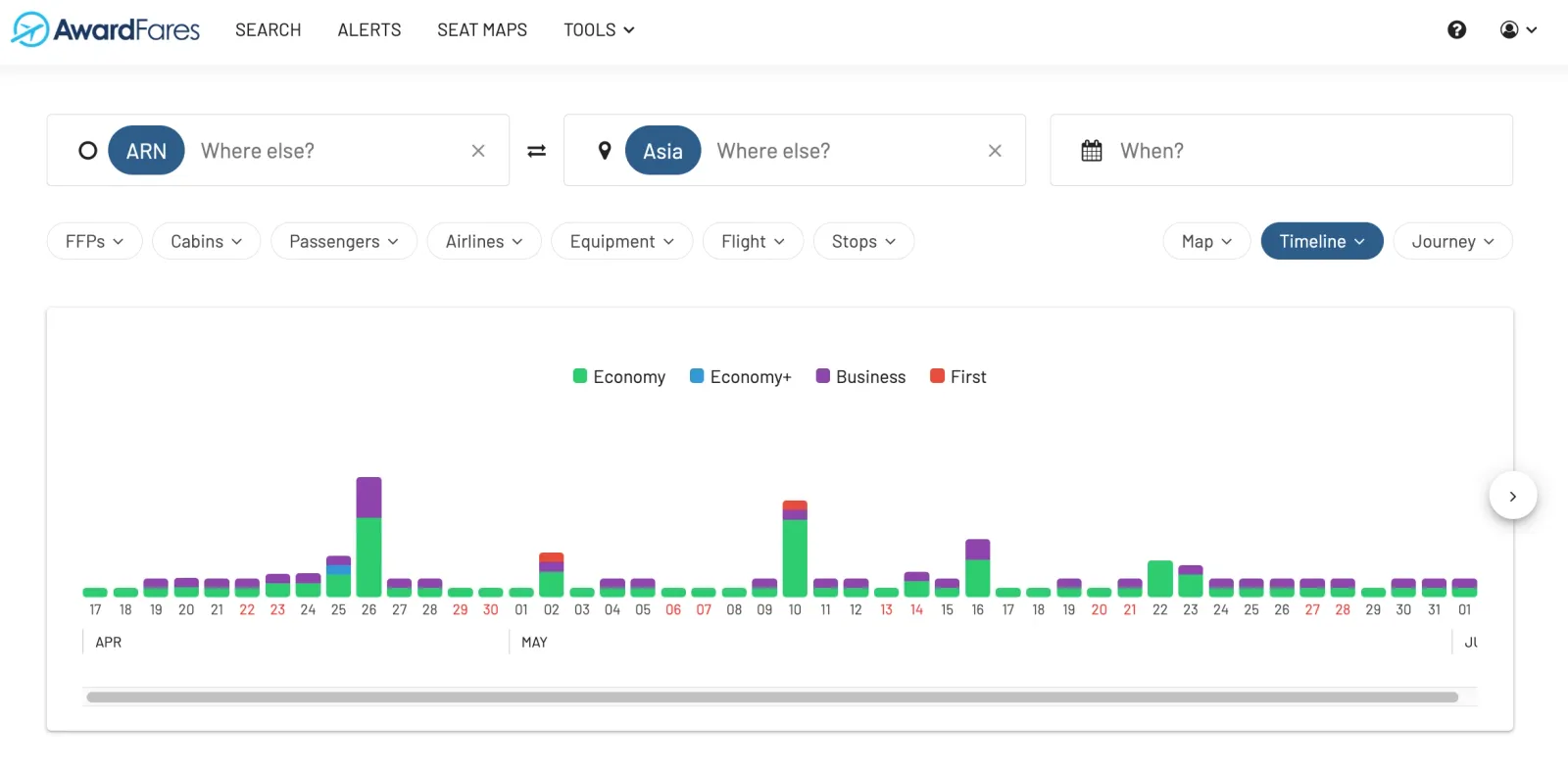
Task: Swap origin and destination with arrows icon
Action: [536, 151]
